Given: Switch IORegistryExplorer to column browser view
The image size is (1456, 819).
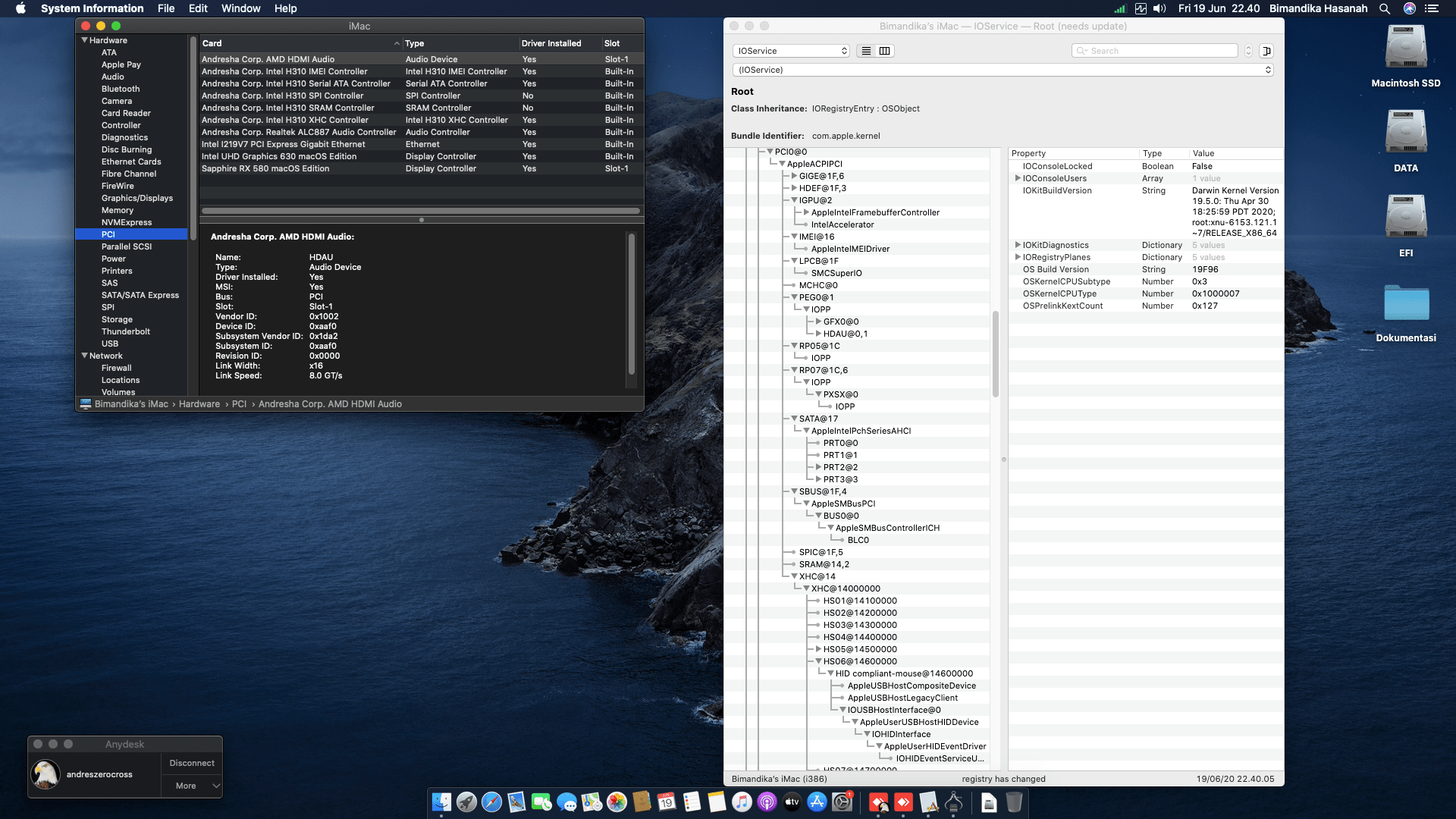Looking at the screenshot, I should pos(884,51).
